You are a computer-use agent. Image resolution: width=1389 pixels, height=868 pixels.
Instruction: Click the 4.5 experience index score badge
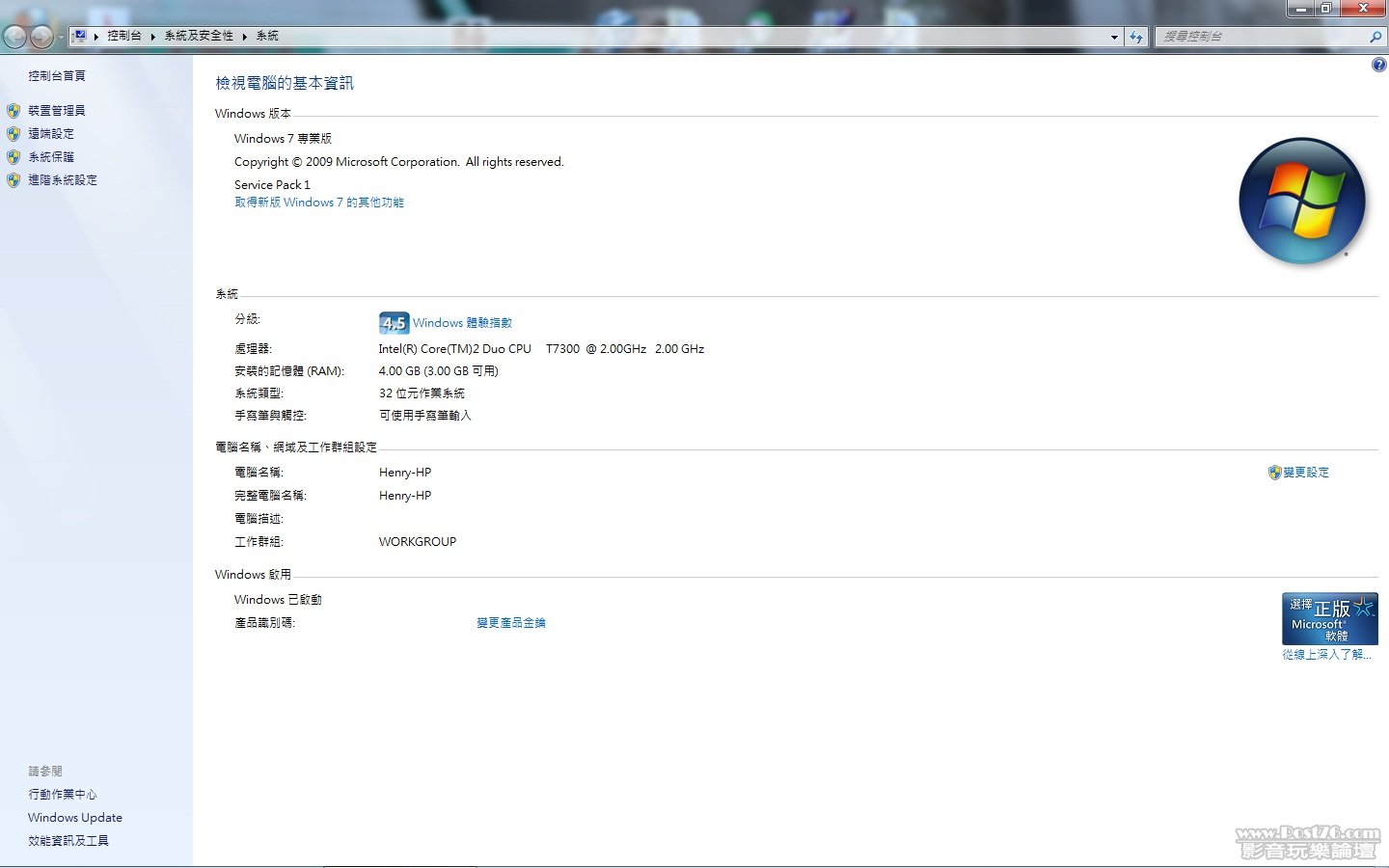click(x=394, y=323)
